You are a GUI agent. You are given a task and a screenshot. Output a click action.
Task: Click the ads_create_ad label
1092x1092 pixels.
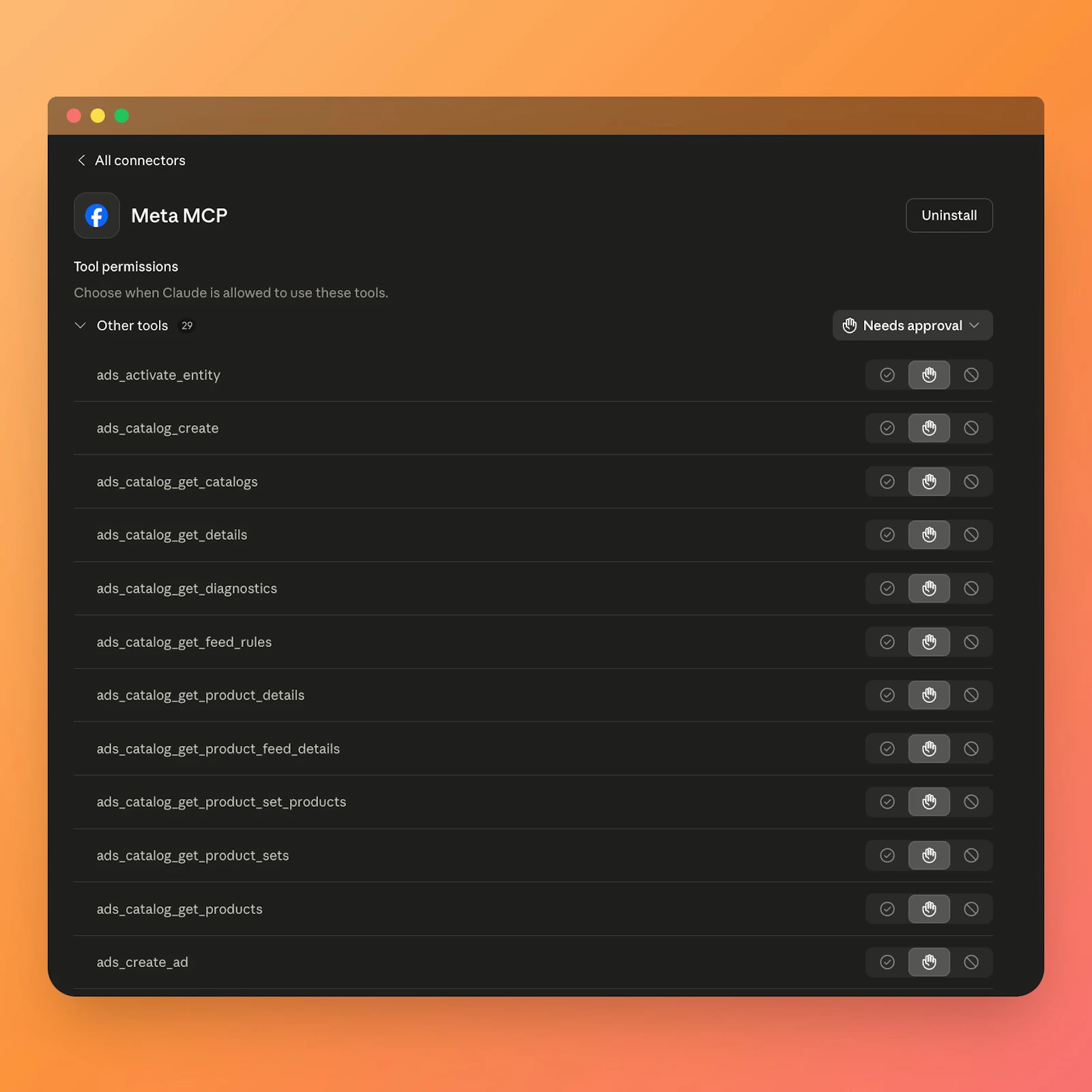[x=143, y=962]
